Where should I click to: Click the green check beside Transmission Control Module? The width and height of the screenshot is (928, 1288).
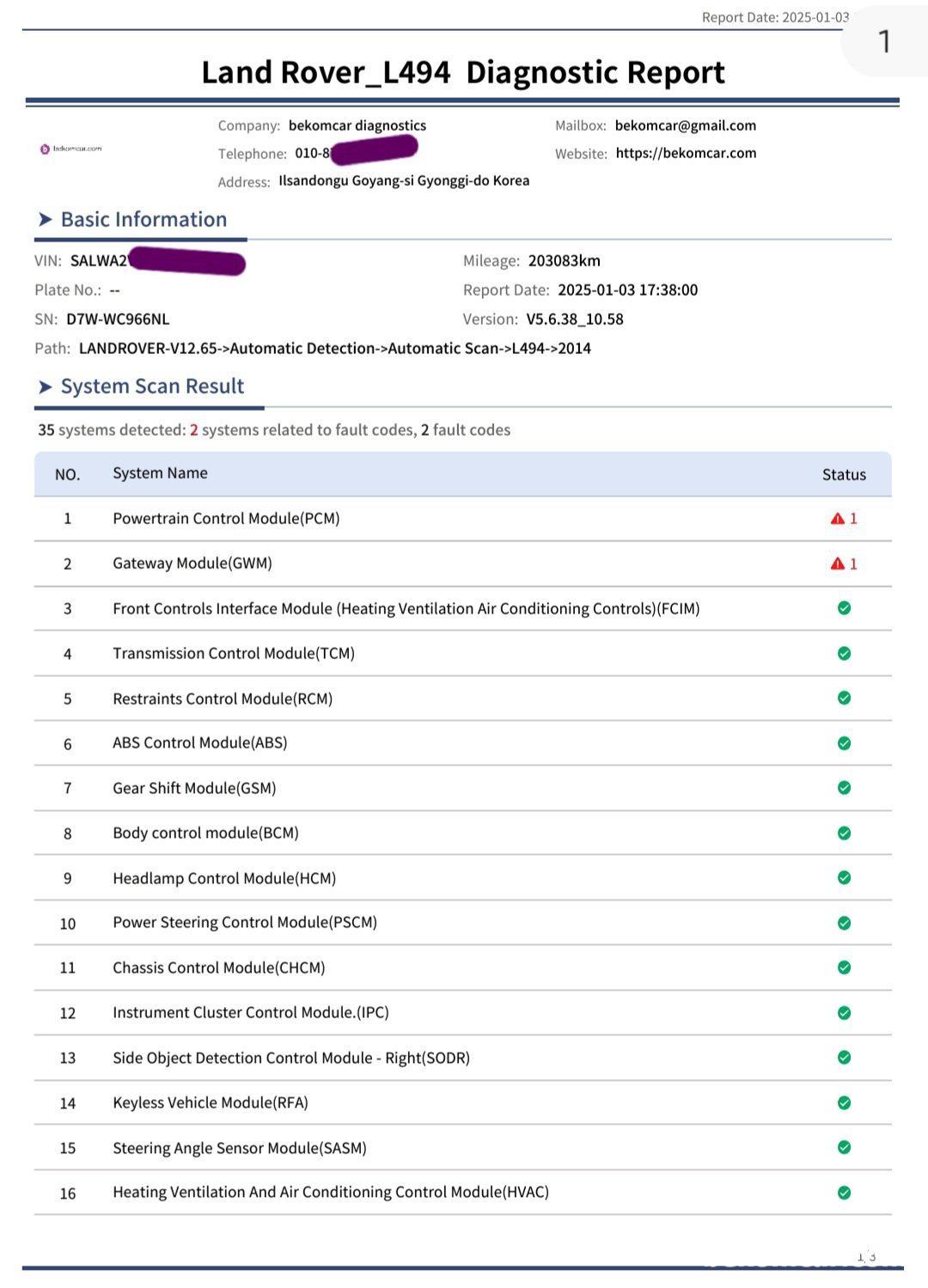(845, 653)
